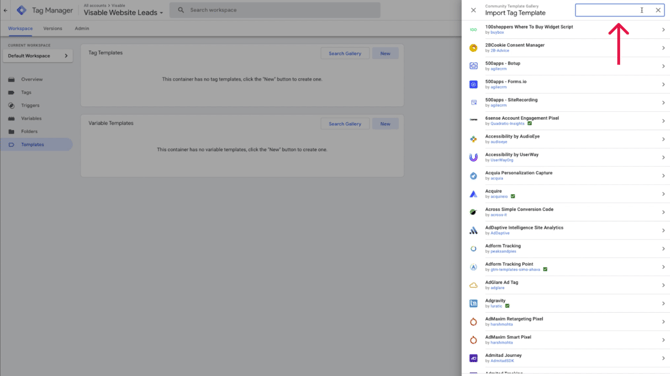Select the AdMaxim Retargeting Pixel title
This screenshot has width=670, height=376.
point(514,319)
